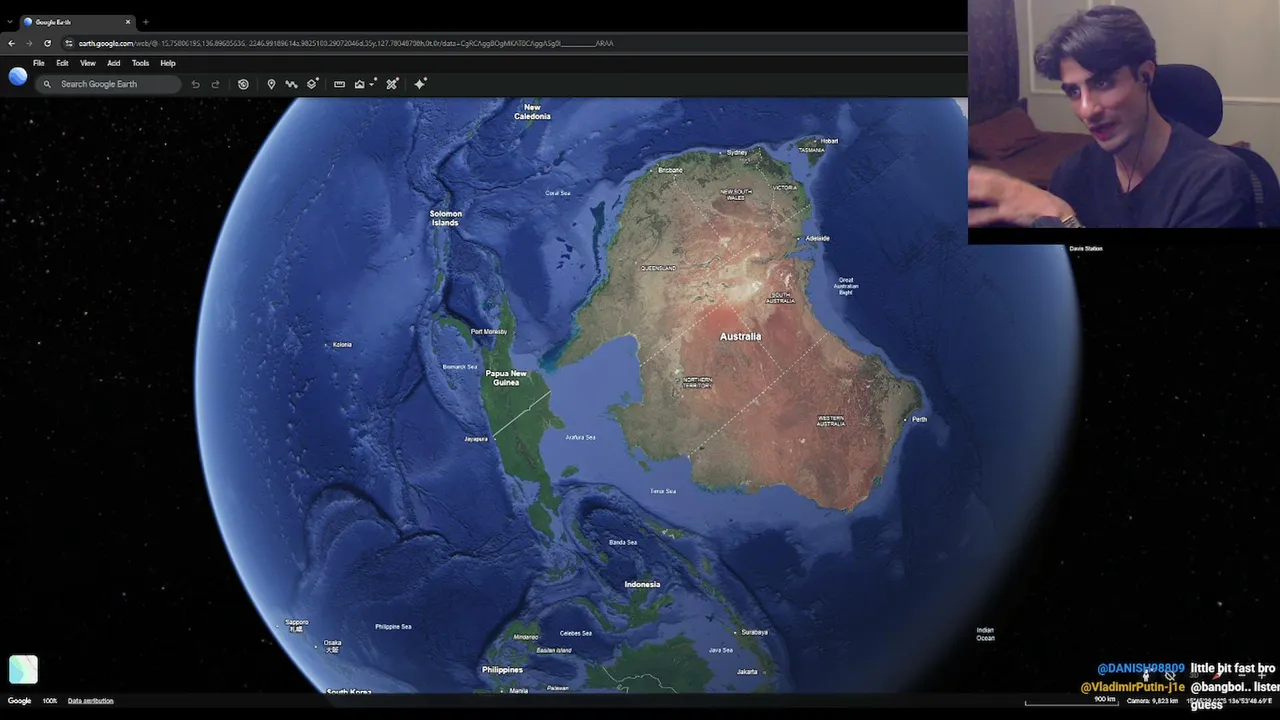This screenshot has height=720, width=1280.
Task: Expand the image overlay dropdown arrow
Action: tap(372, 84)
